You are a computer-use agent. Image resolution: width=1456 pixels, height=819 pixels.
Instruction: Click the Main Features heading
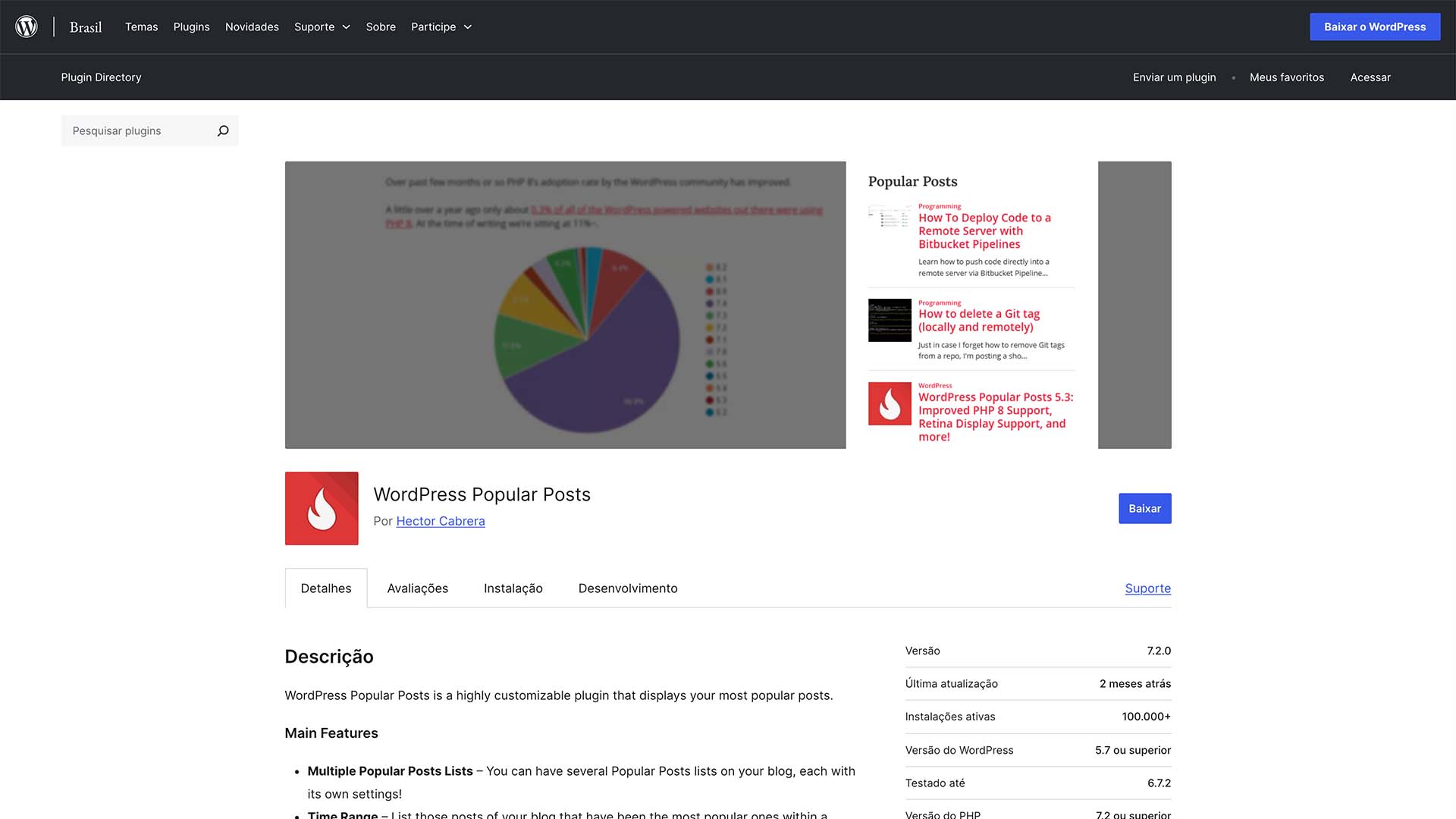(331, 733)
